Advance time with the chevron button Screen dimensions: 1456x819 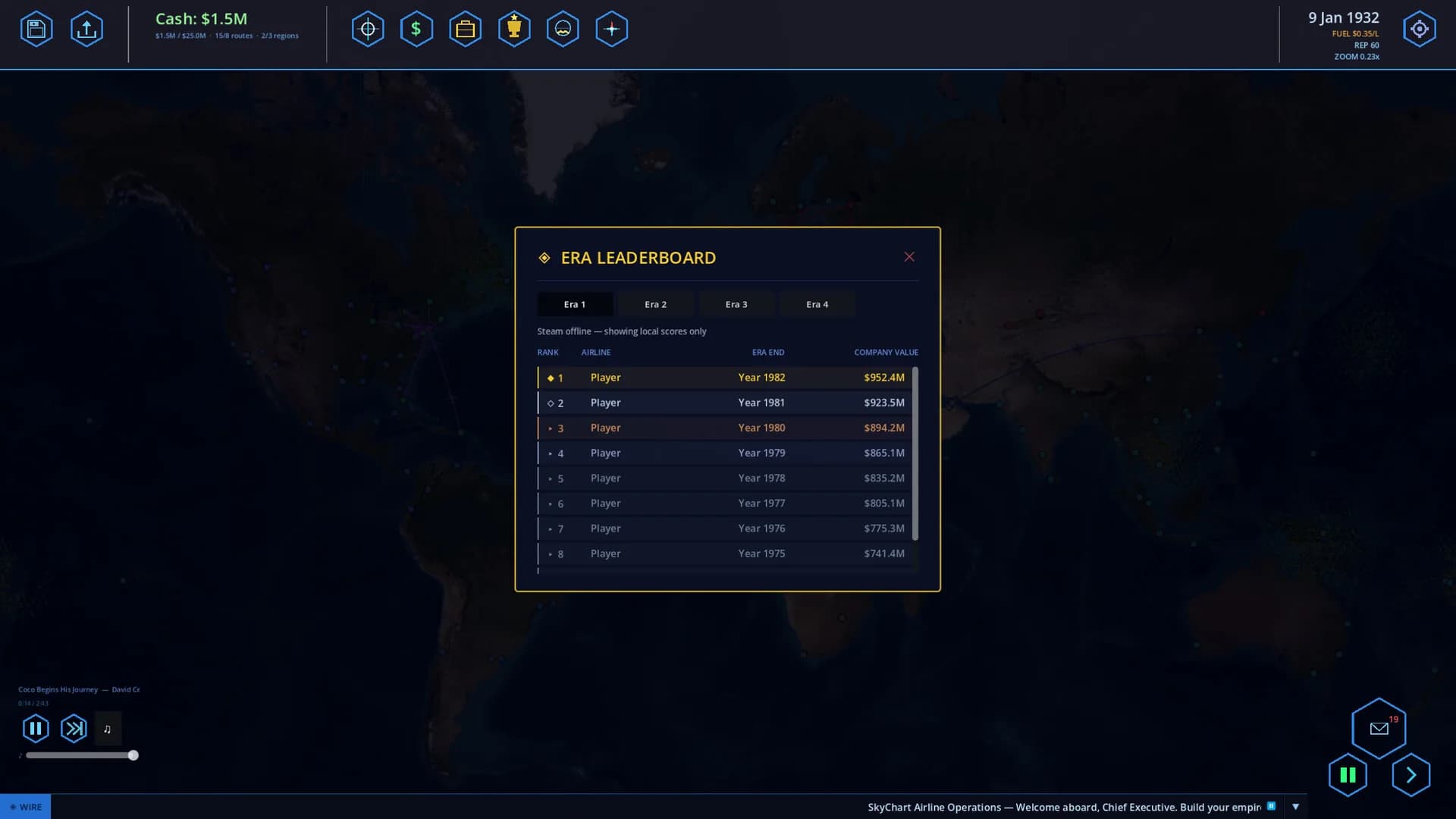tap(1411, 775)
